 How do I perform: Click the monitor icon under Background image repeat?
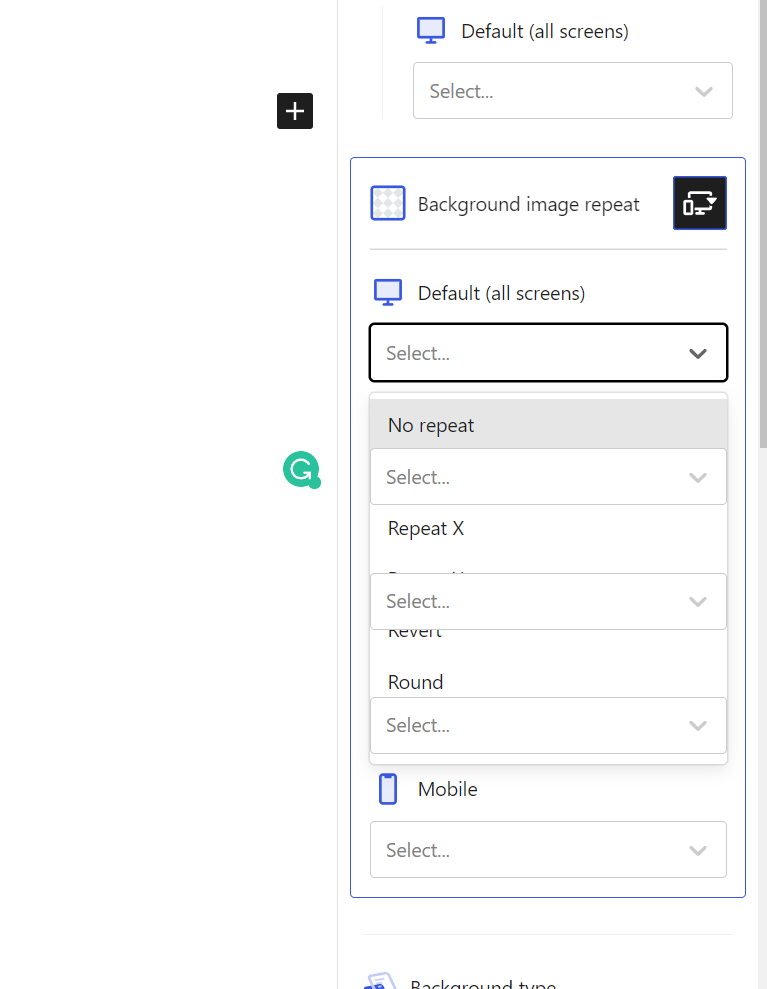coord(387,292)
